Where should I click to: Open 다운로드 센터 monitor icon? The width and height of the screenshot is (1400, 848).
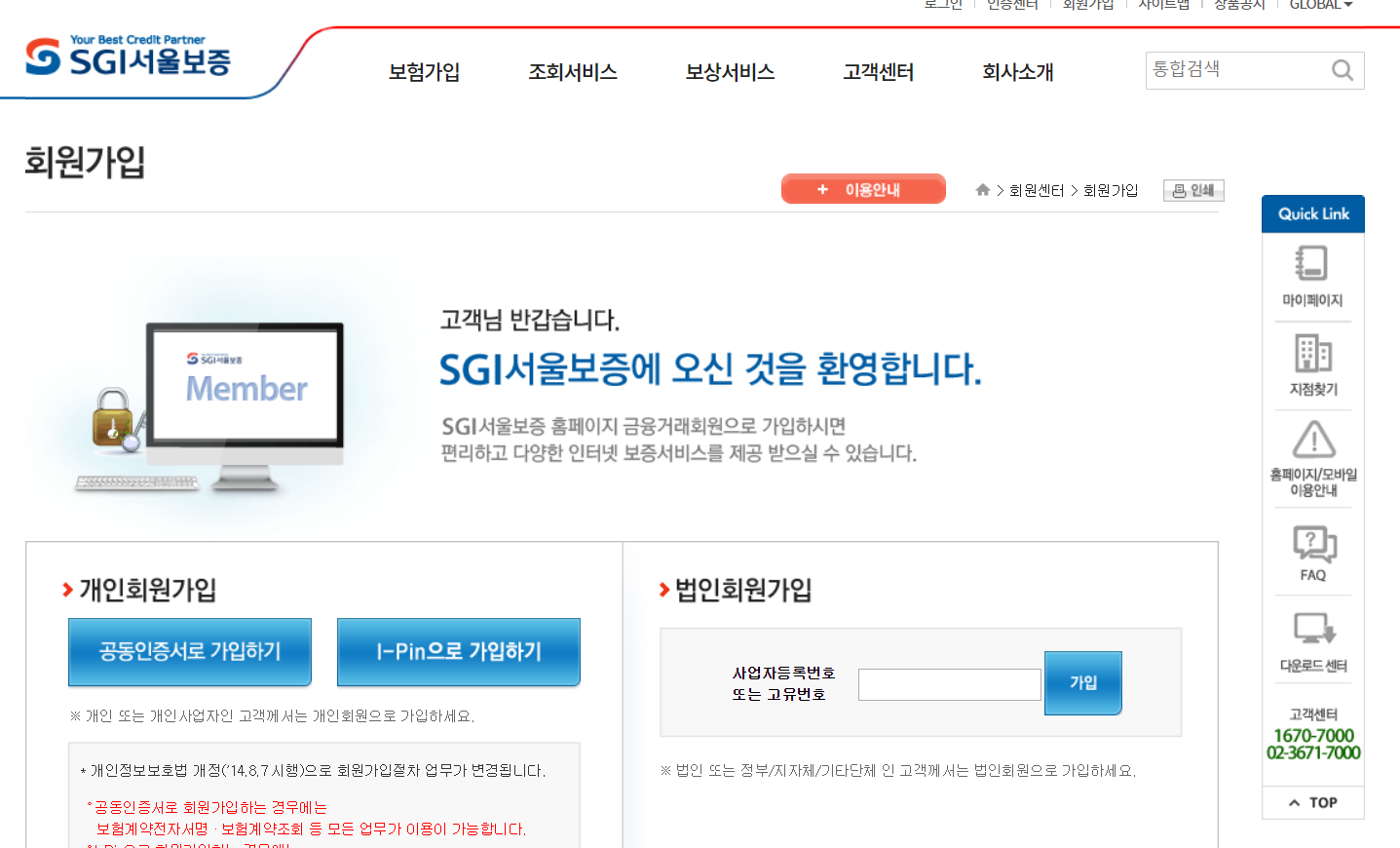click(x=1313, y=629)
